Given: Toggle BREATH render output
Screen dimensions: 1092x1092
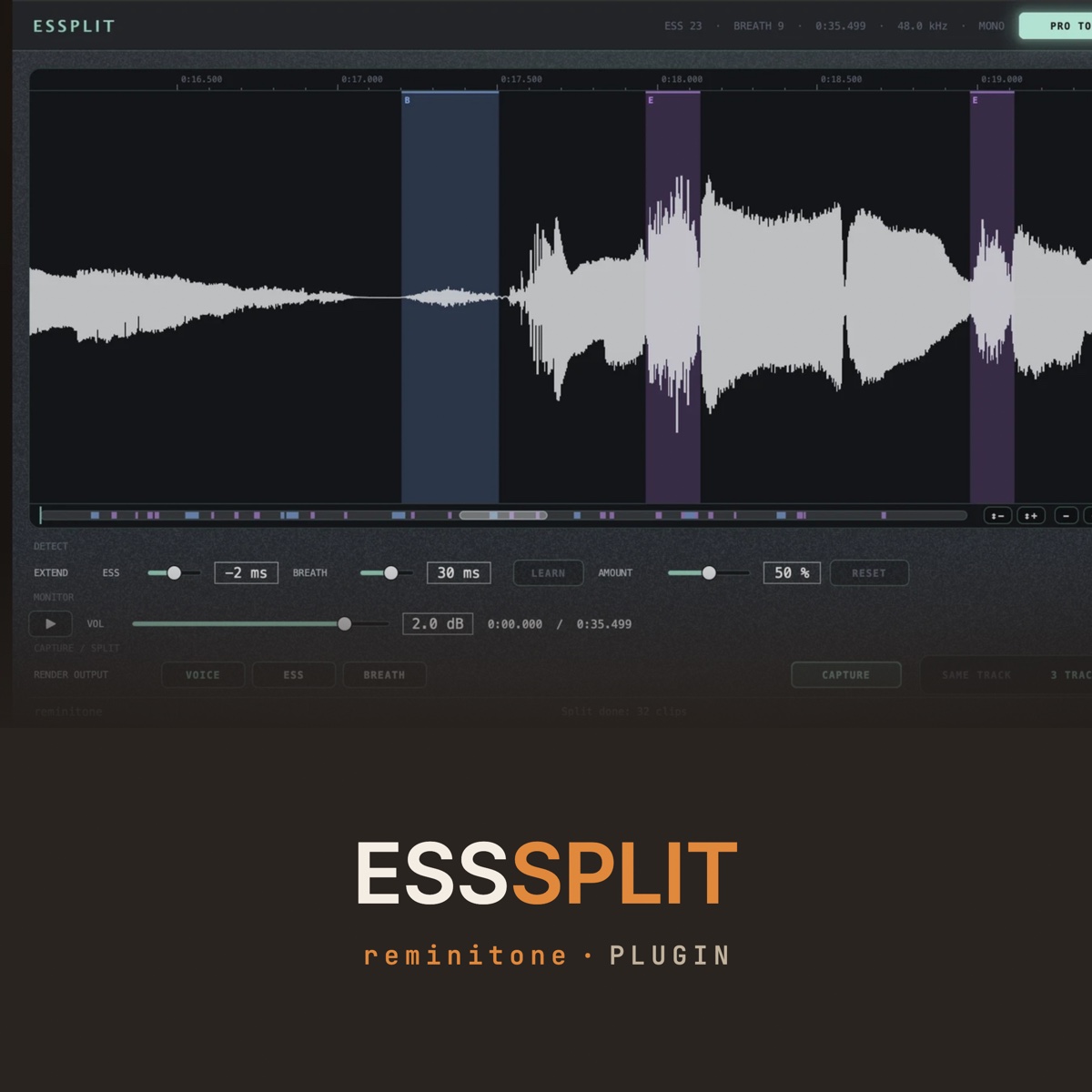Looking at the screenshot, I should tap(384, 675).
